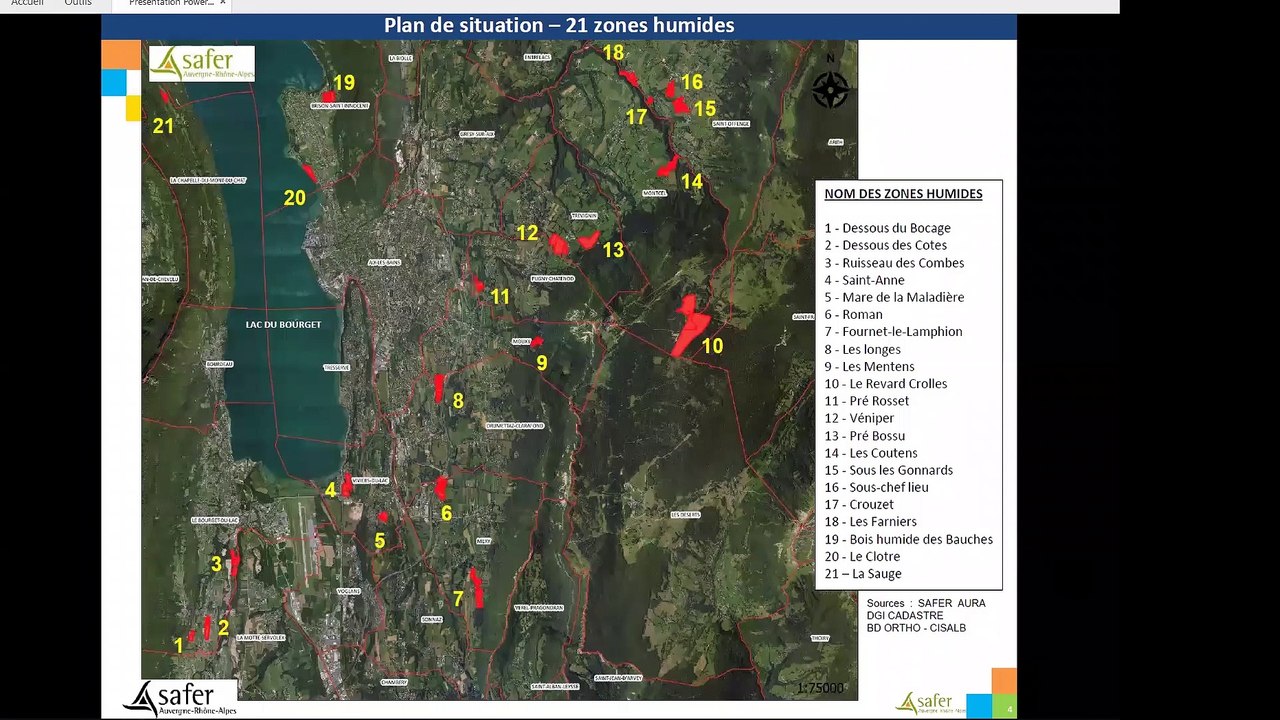Switch to the Accueil tab
The width and height of the screenshot is (1280, 720).
28,3
